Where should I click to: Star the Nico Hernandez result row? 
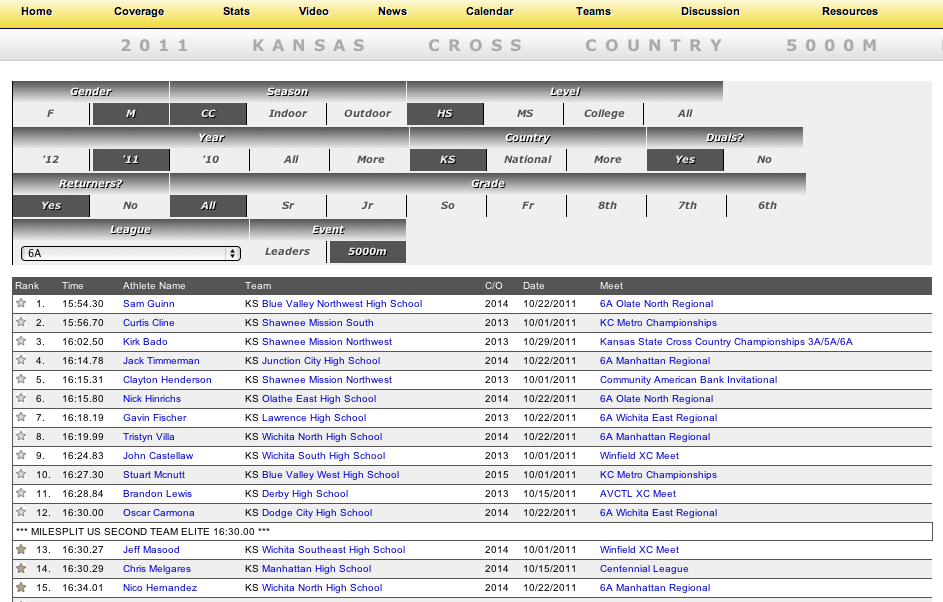click(21, 587)
